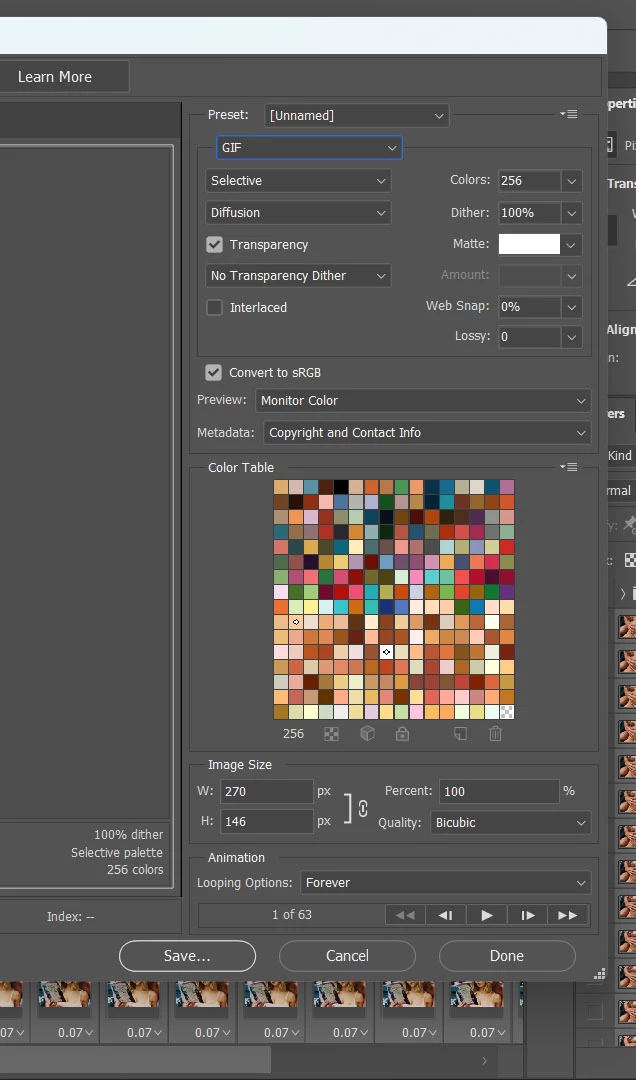Delete selected colors with trash icon
The width and height of the screenshot is (636, 1080).
pyautogui.click(x=495, y=734)
